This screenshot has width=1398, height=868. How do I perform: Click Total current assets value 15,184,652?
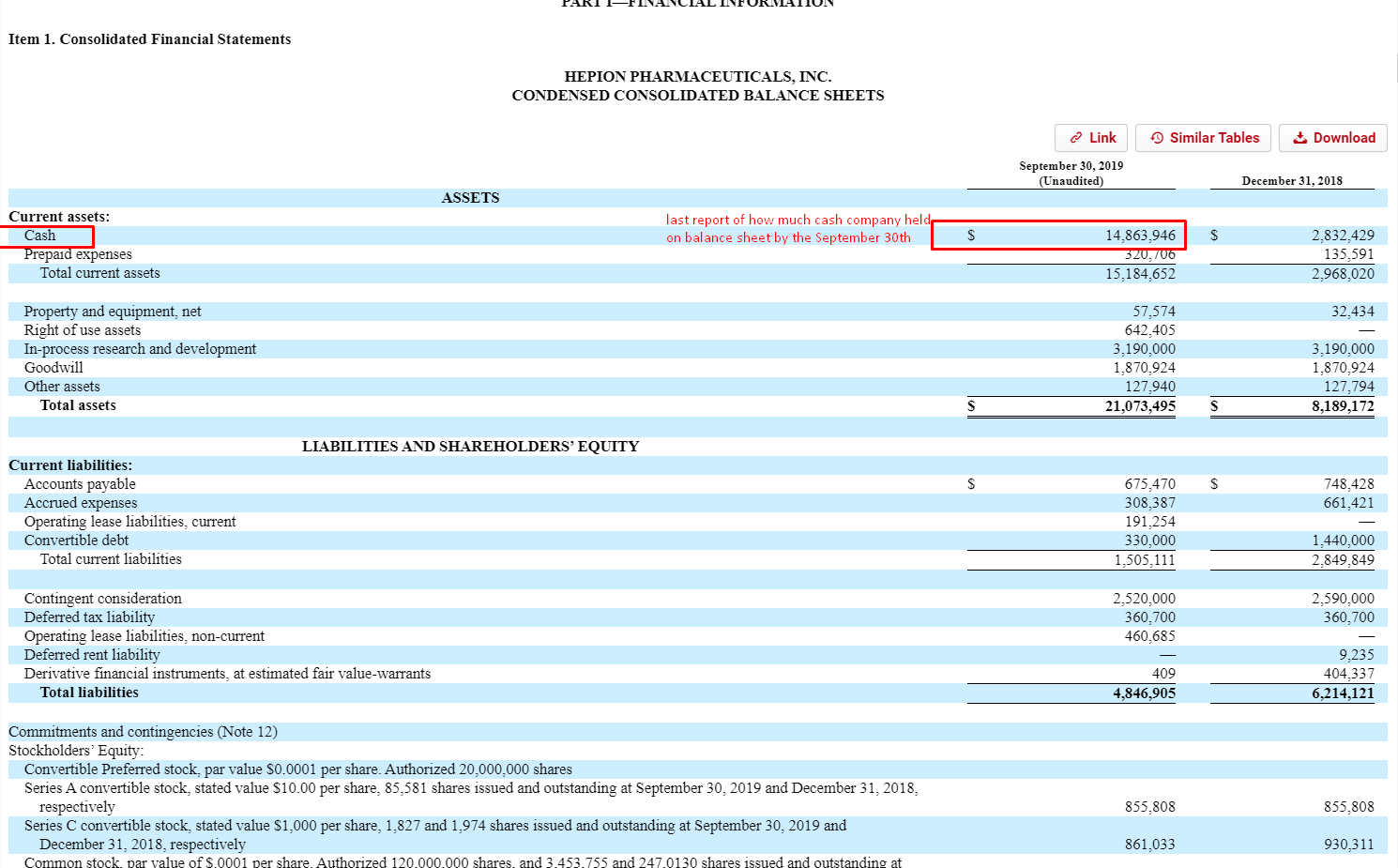1139,274
